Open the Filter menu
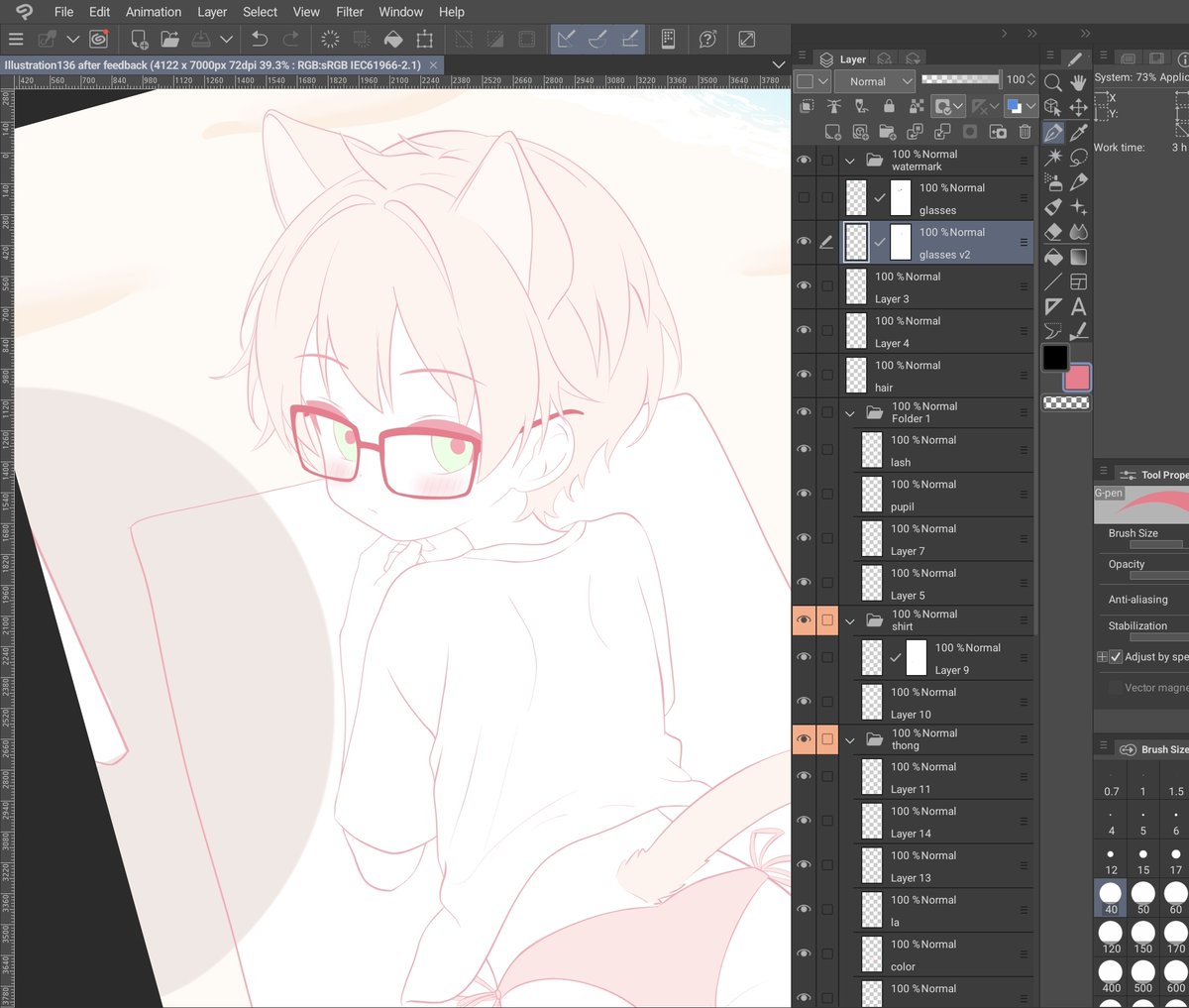Viewport: 1189px width, 1008px height. tap(350, 12)
